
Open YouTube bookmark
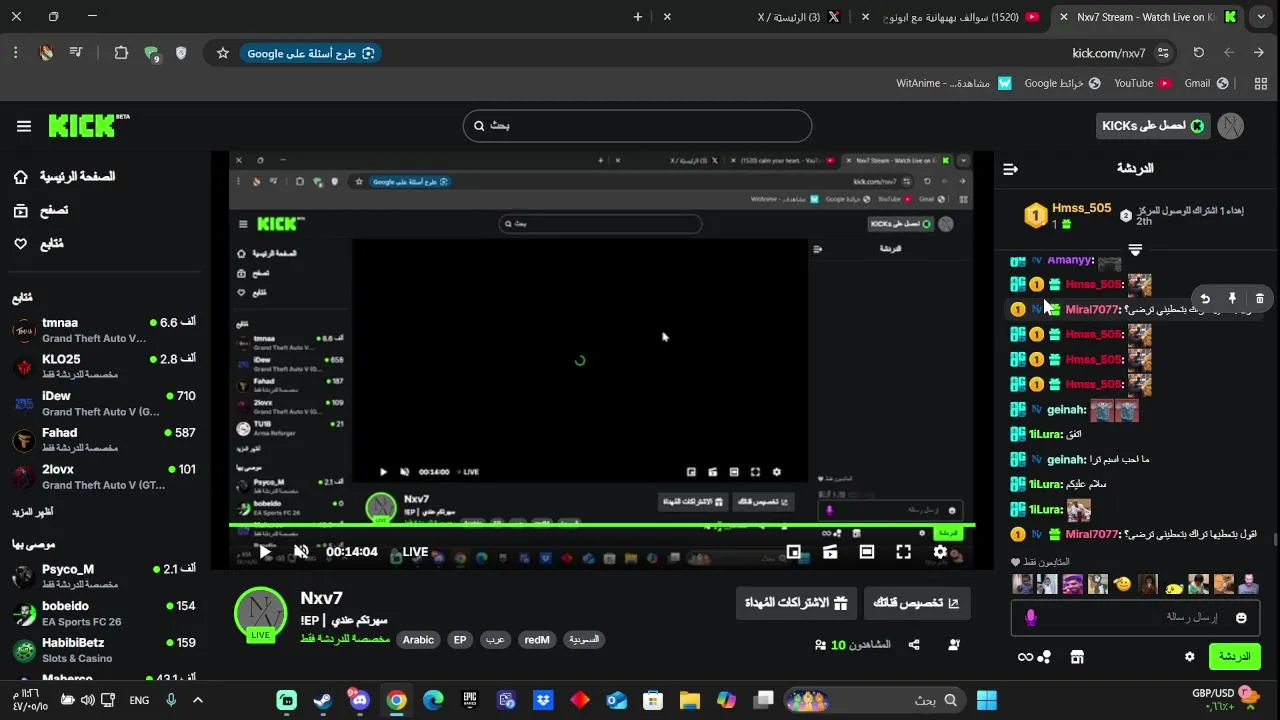[x=1142, y=83]
